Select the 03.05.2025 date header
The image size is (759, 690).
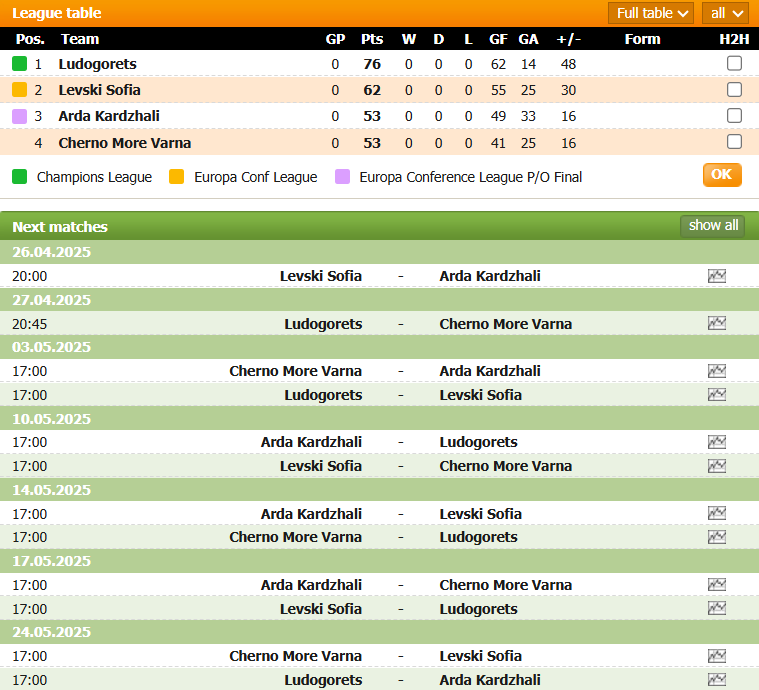380,347
